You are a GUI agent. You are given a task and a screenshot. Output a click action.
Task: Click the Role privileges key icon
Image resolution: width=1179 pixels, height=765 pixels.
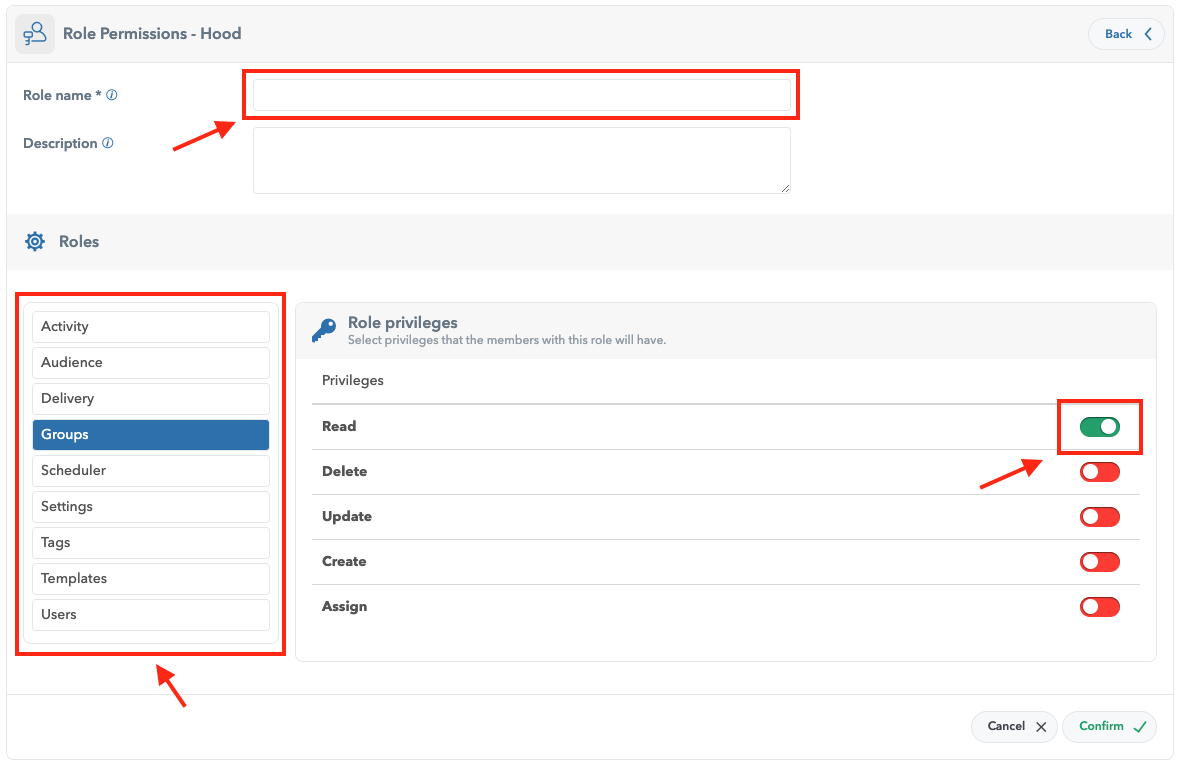coord(323,331)
